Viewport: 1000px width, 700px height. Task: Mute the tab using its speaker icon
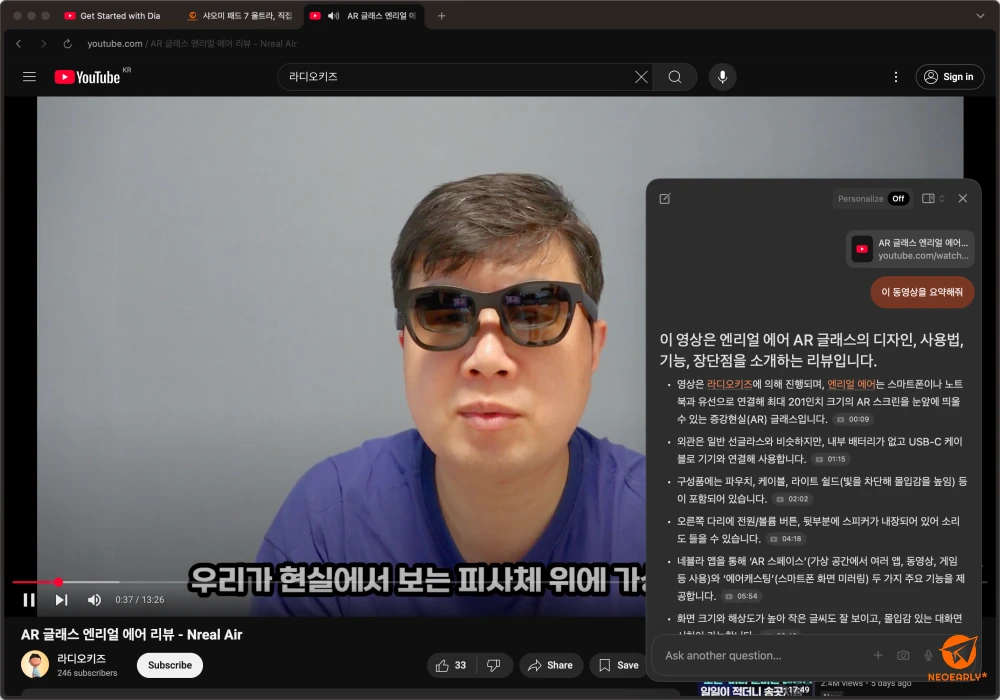click(333, 16)
